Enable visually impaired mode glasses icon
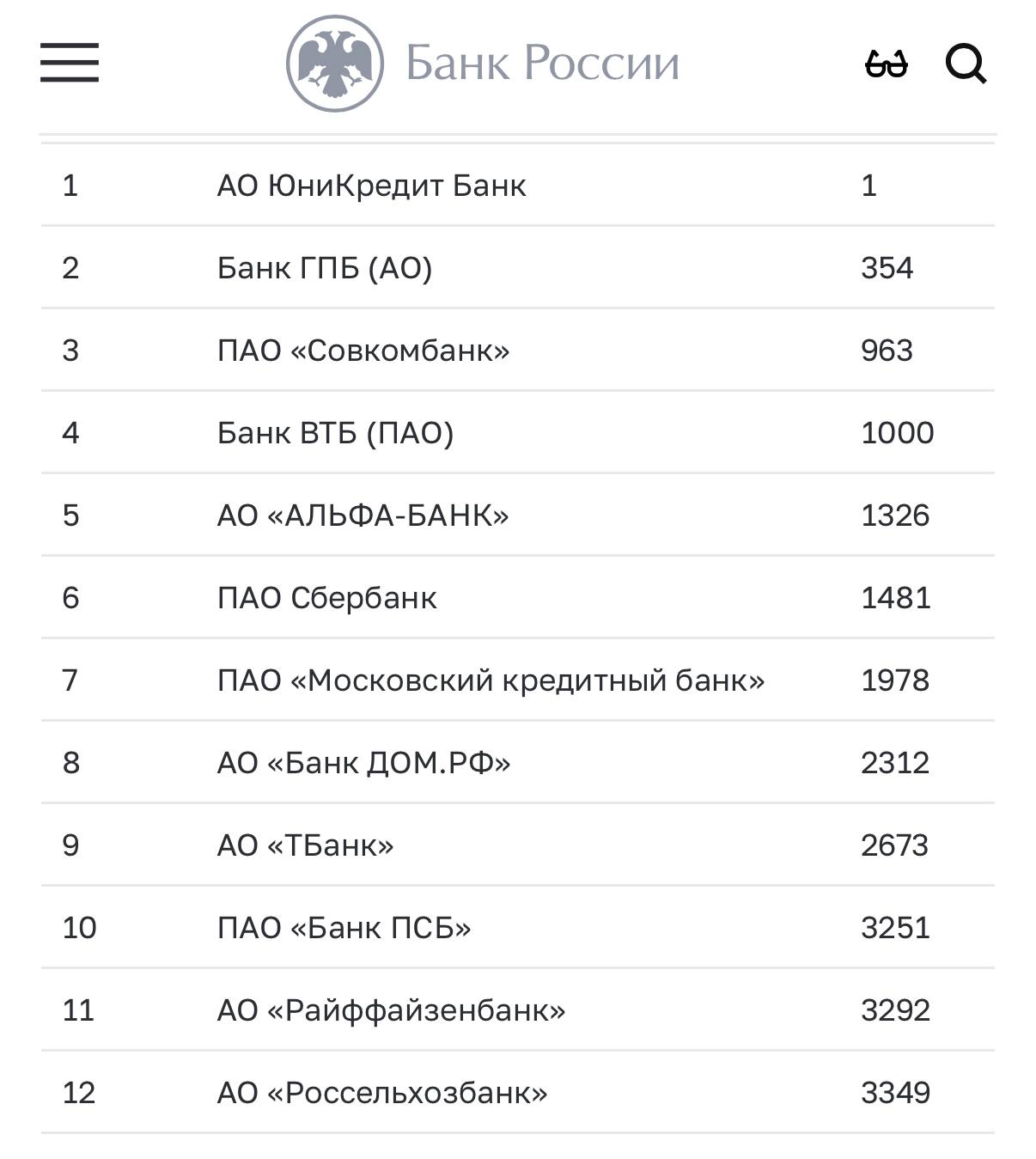 886,64
